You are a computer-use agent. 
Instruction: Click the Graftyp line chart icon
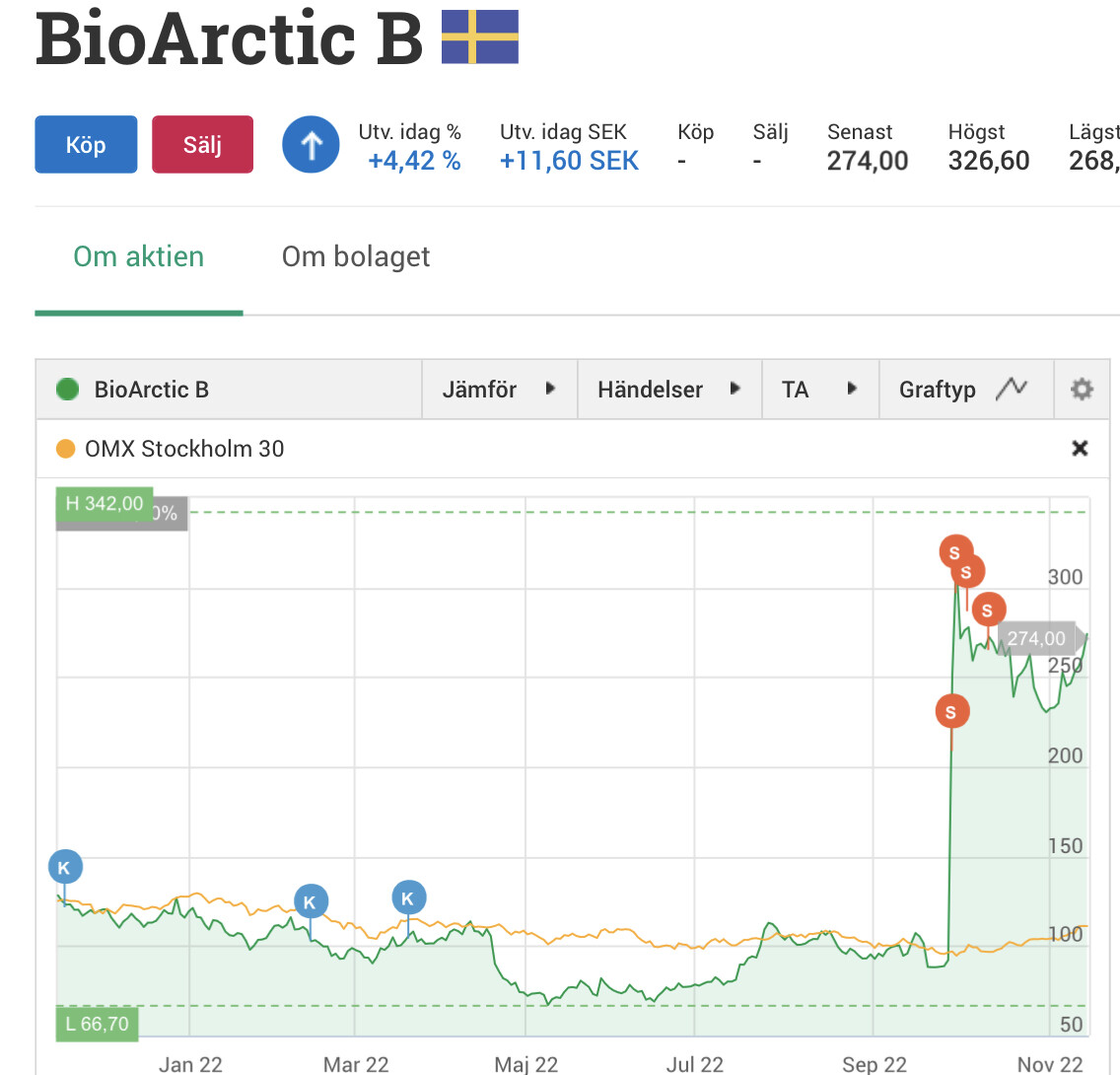pos(1012,390)
